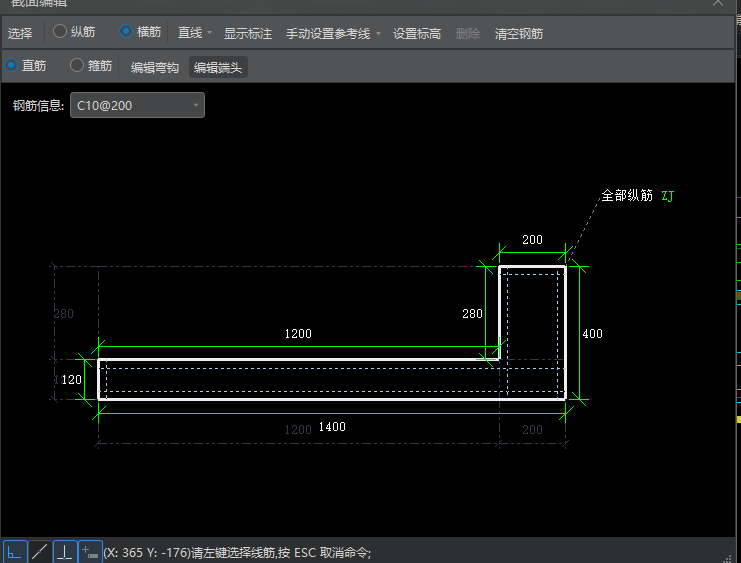This screenshot has height=563, width=741.
Task: Click 清空钢筋 button
Action: coord(518,34)
